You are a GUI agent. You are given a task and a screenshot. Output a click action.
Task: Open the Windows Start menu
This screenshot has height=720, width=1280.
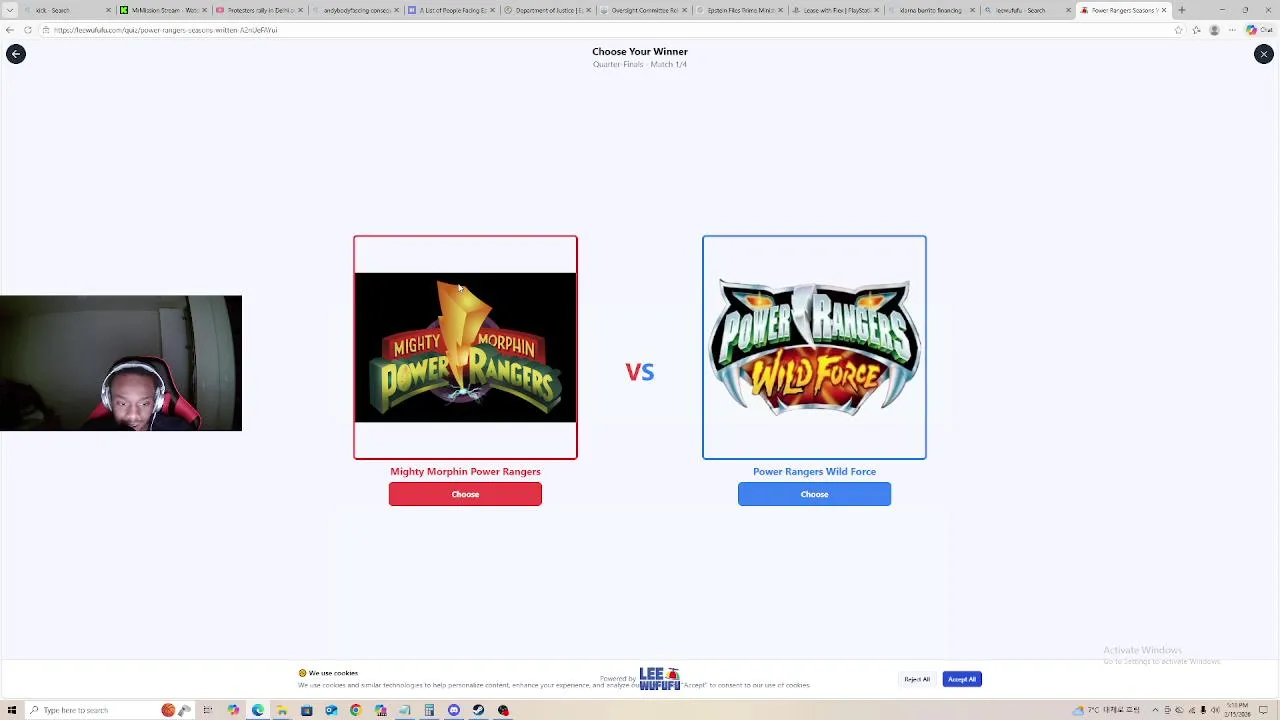point(12,710)
